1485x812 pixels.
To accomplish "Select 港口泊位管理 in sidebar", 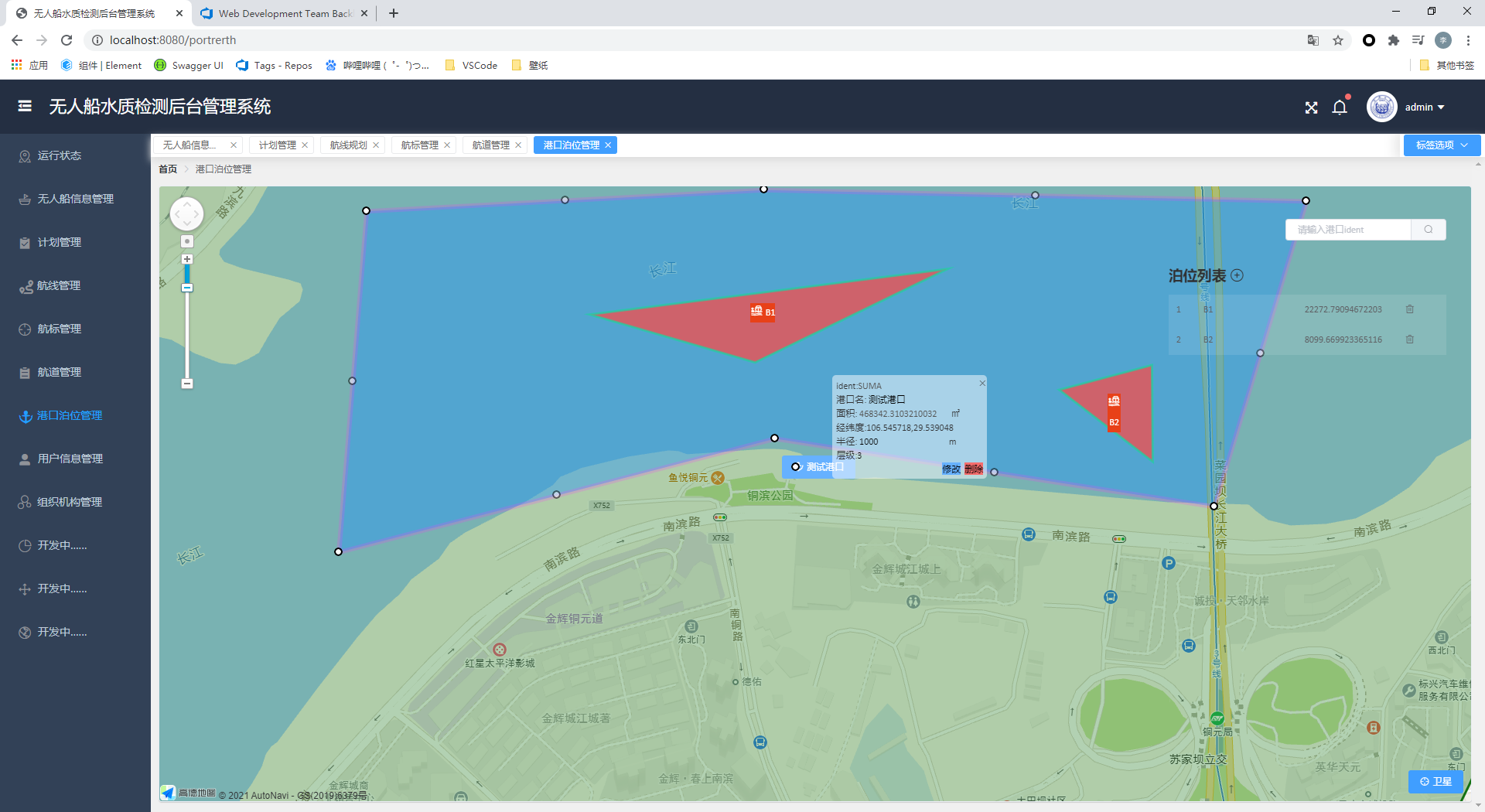I will 75,415.
